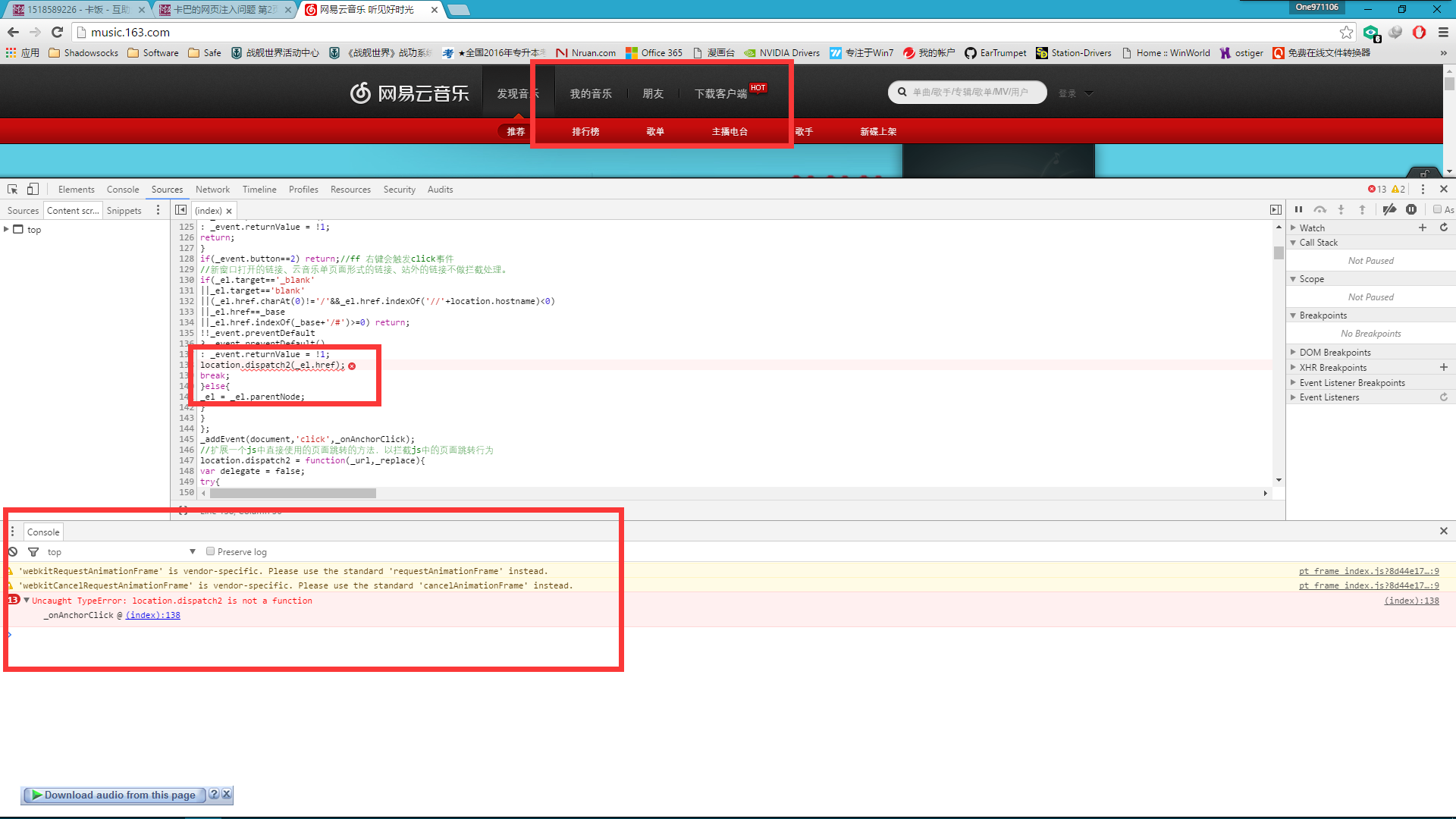Add a watch expression with plus
Viewport: 1456px width, 819px height.
tap(1423, 227)
